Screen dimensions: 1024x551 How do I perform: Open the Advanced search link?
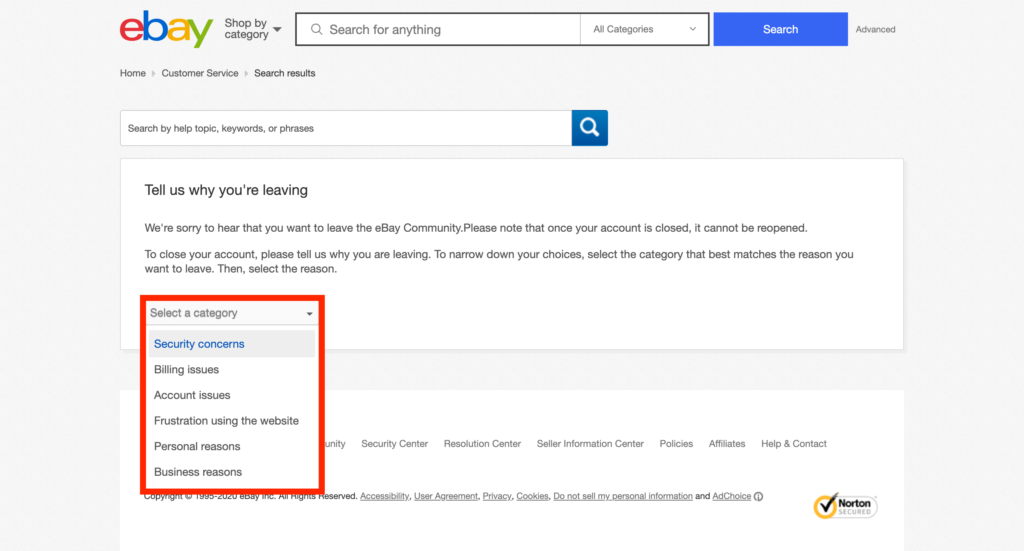click(875, 30)
